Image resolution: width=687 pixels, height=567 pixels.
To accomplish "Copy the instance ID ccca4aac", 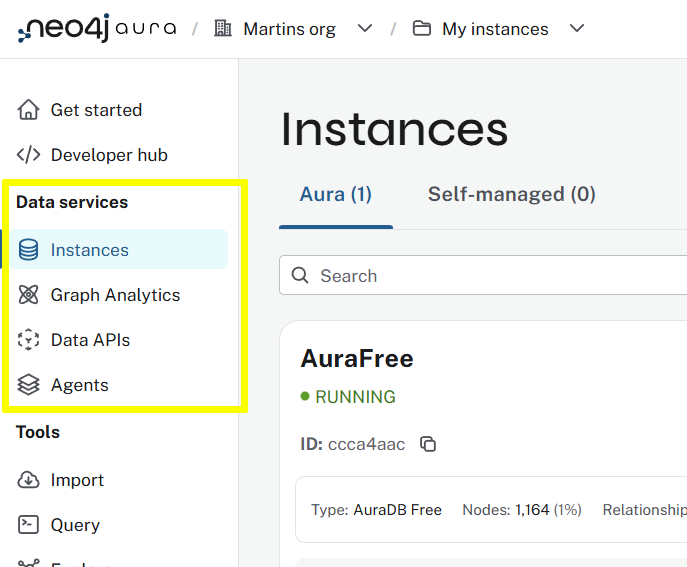I will pyautogui.click(x=428, y=444).
